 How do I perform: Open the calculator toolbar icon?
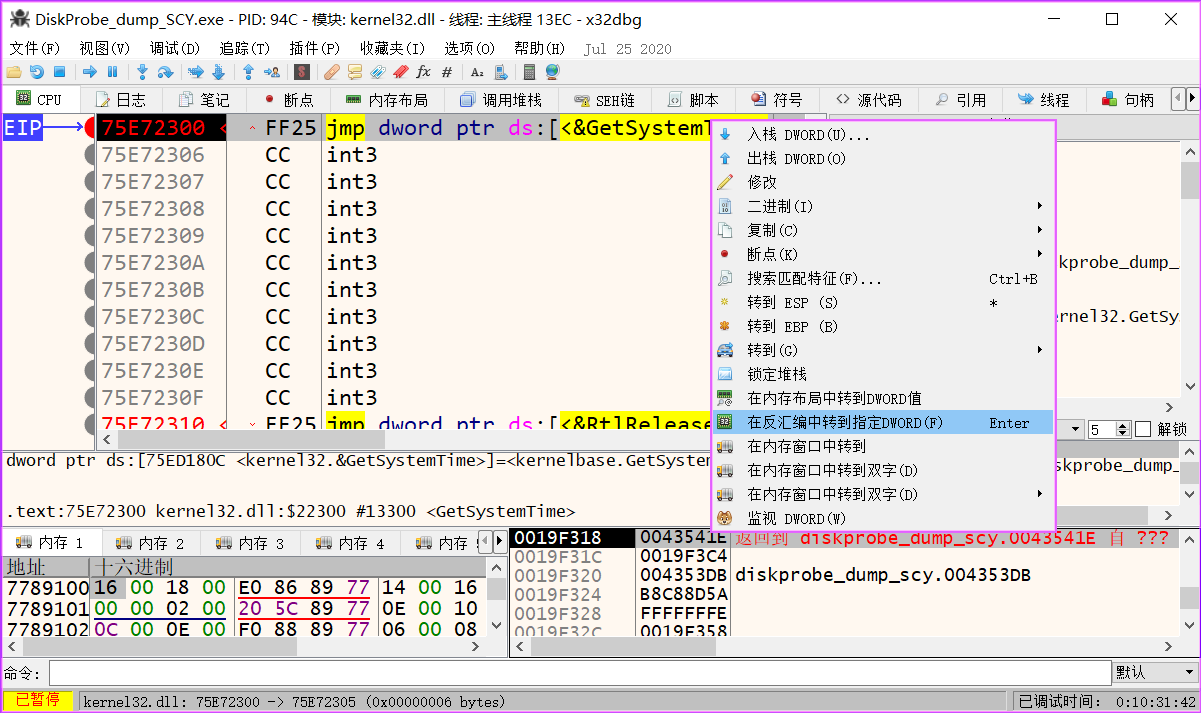pos(529,72)
